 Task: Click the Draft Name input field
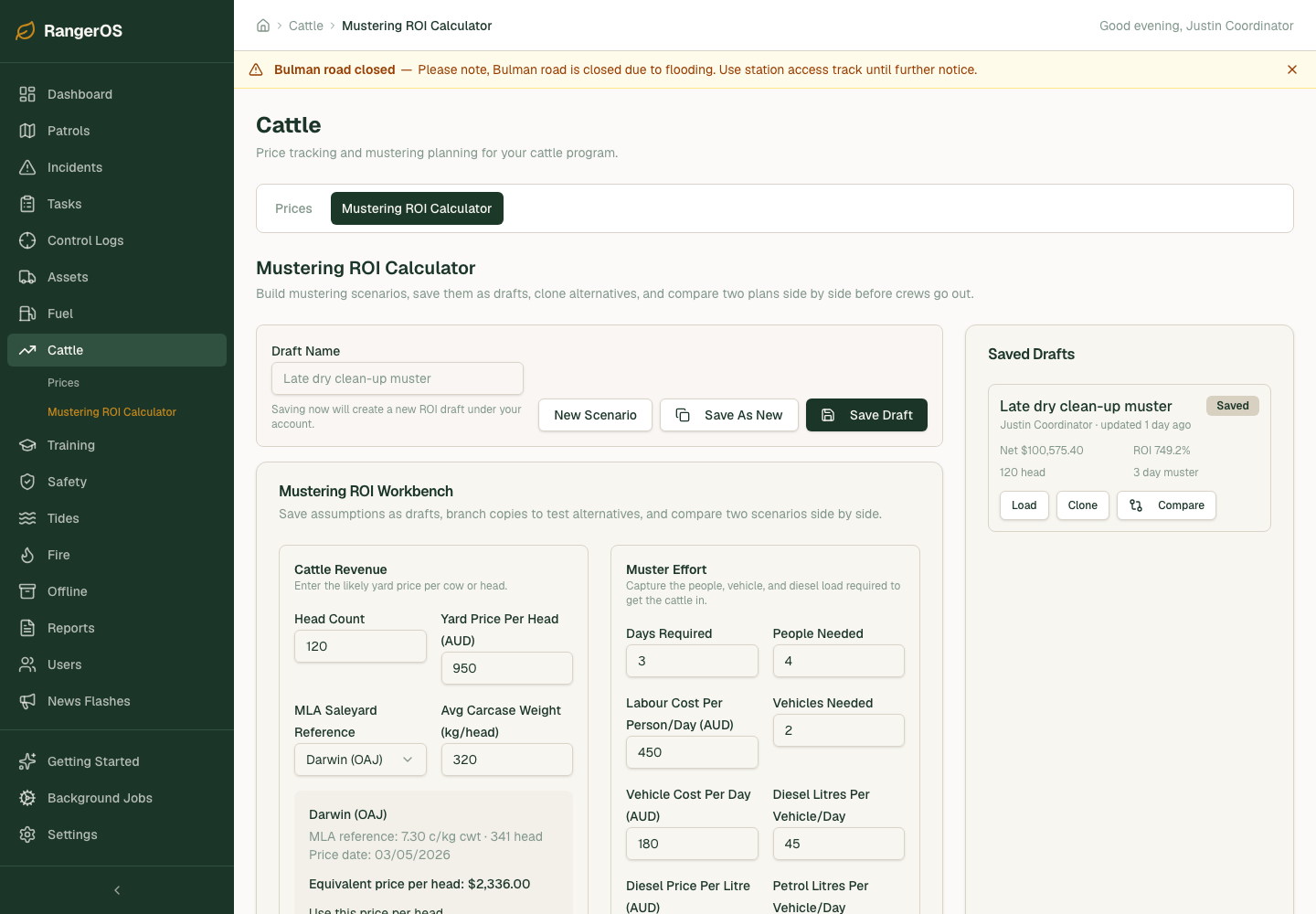398,378
